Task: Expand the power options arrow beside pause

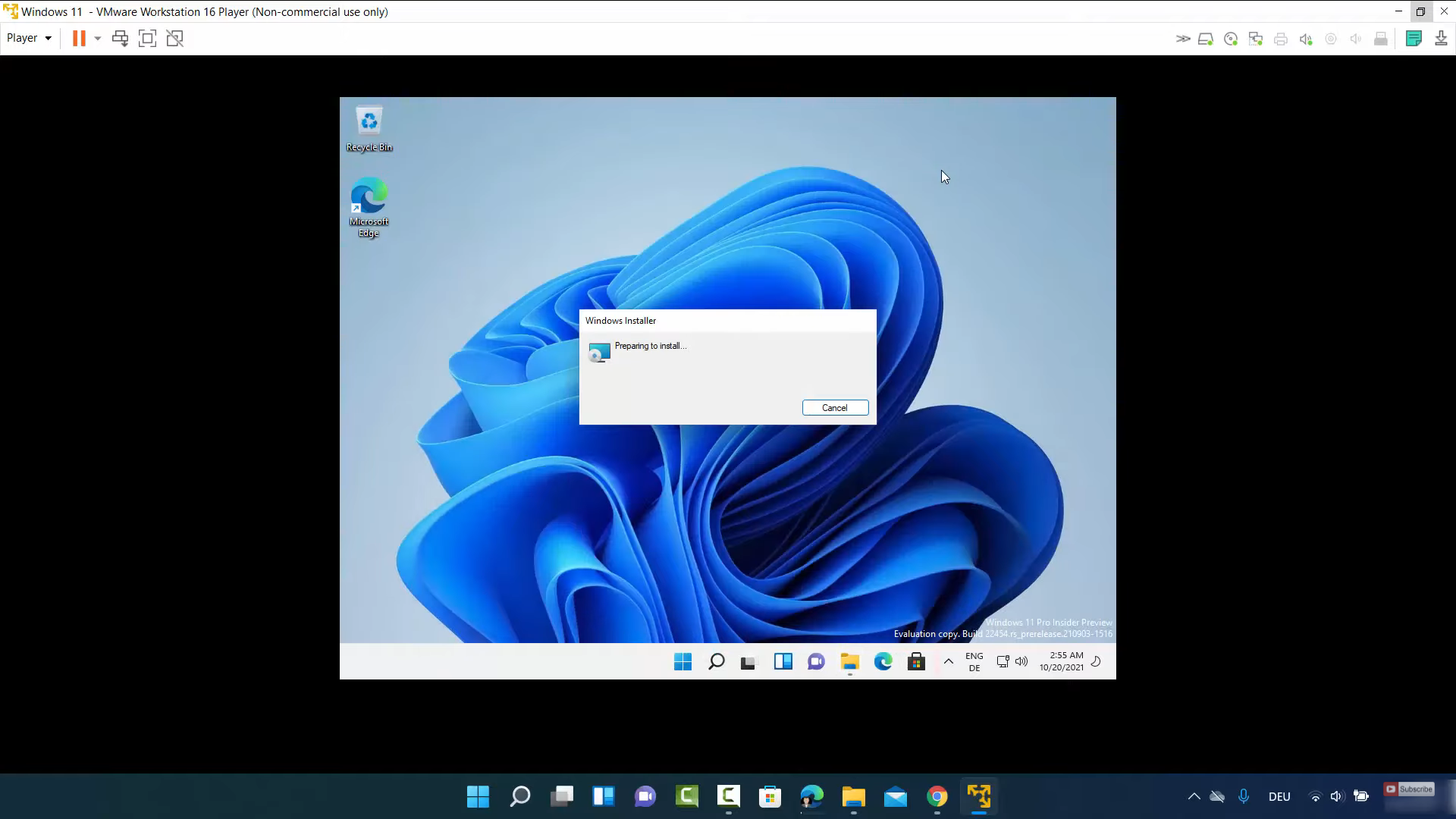Action: pyautogui.click(x=98, y=39)
